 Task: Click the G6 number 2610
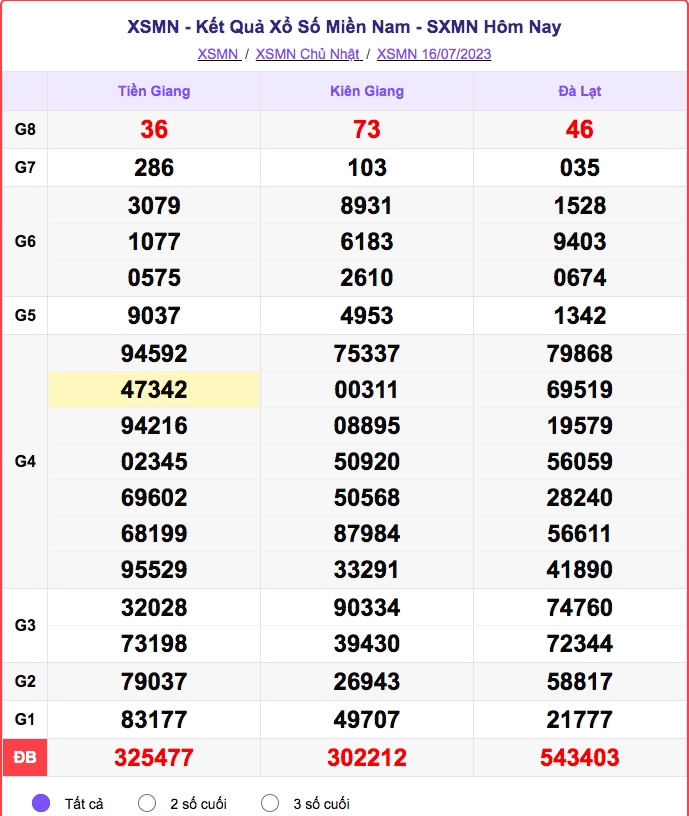(367, 277)
